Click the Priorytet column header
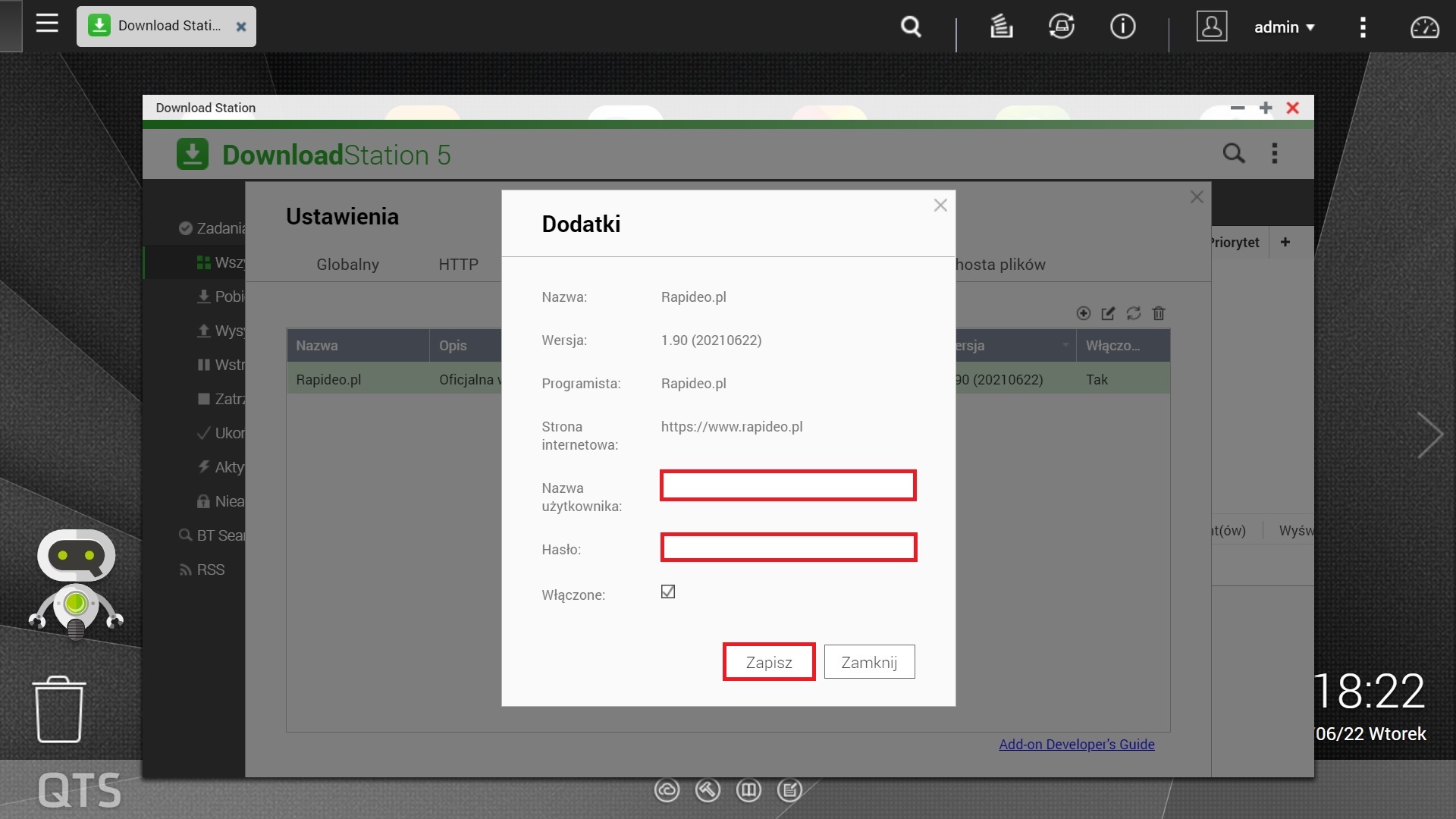Image resolution: width=1456 pixels, height=819 pixels. point(1235,242)
